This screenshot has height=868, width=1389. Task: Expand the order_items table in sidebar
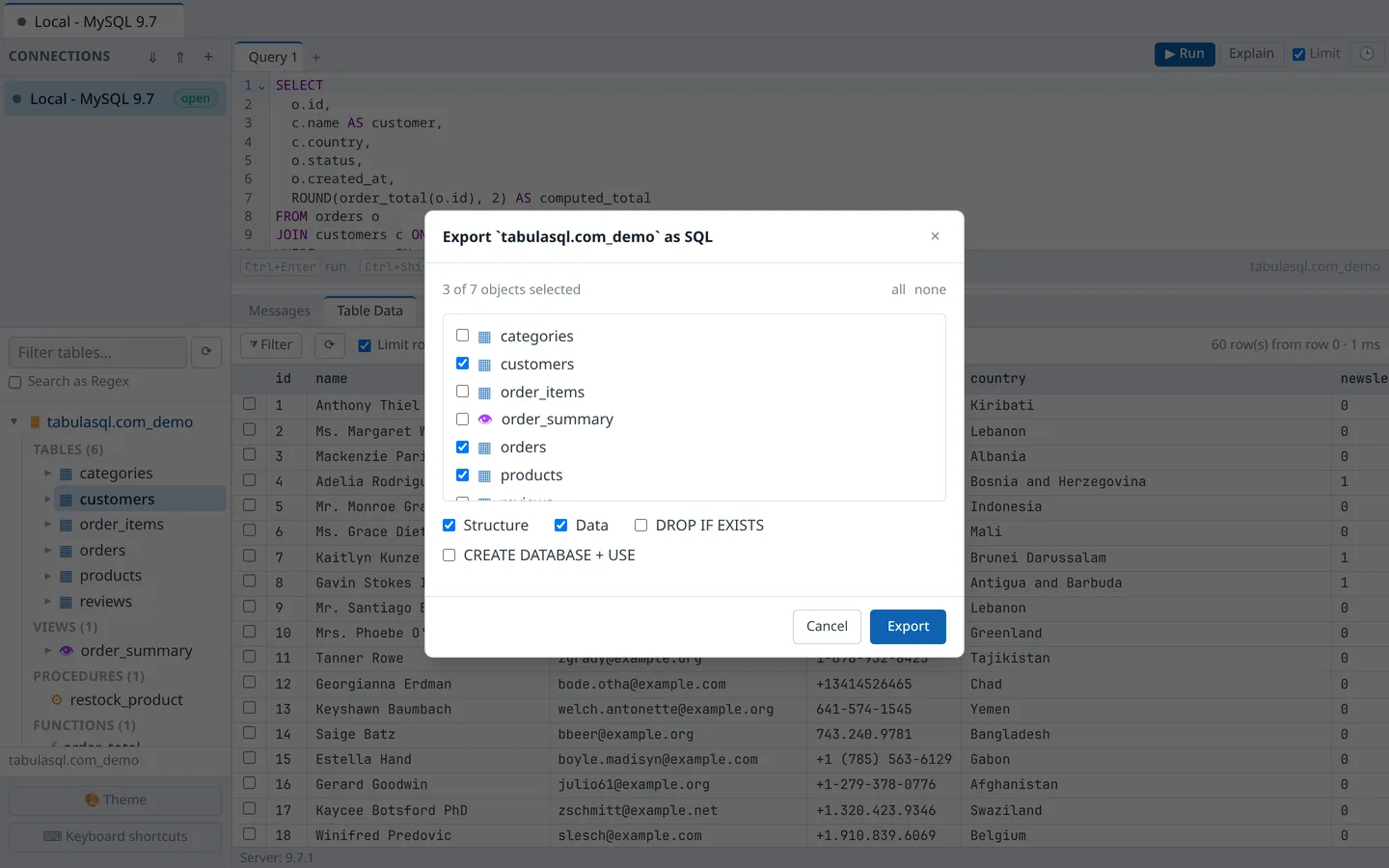47,524
